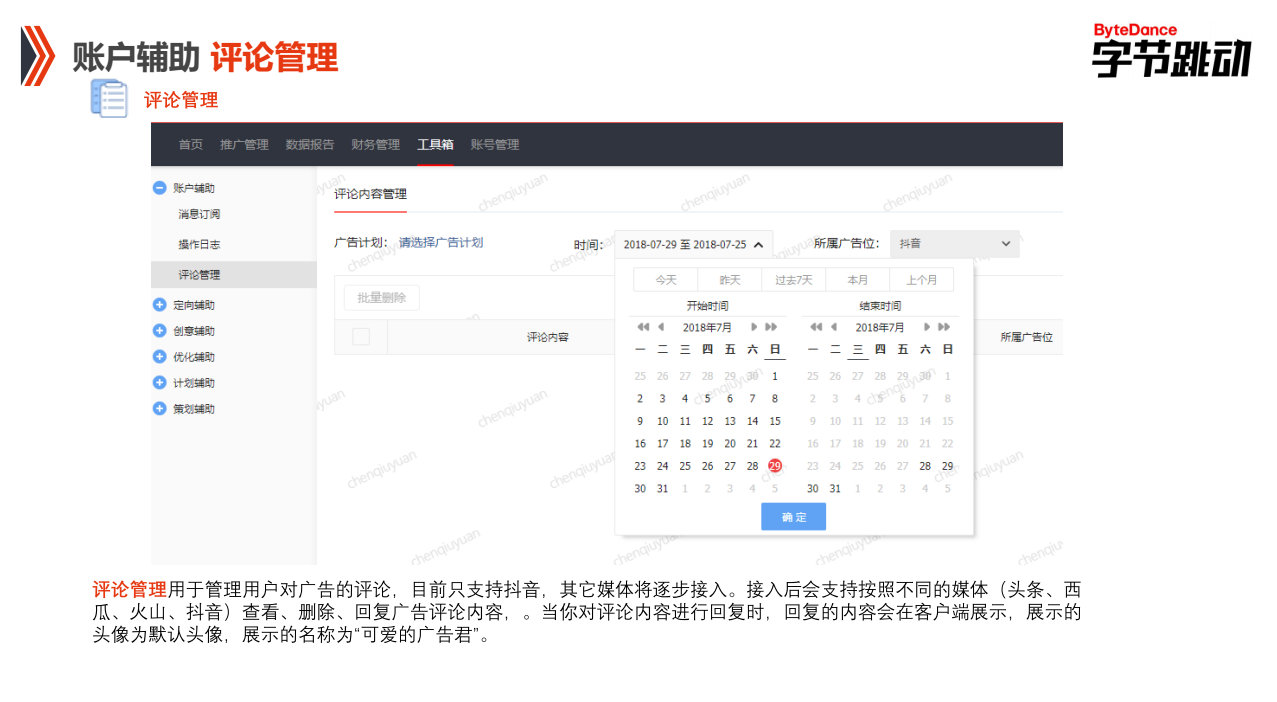Select the 评论内容管理 tab
Image resolution: width=1277 pixels, height=702 pixels.
(369, 194)
